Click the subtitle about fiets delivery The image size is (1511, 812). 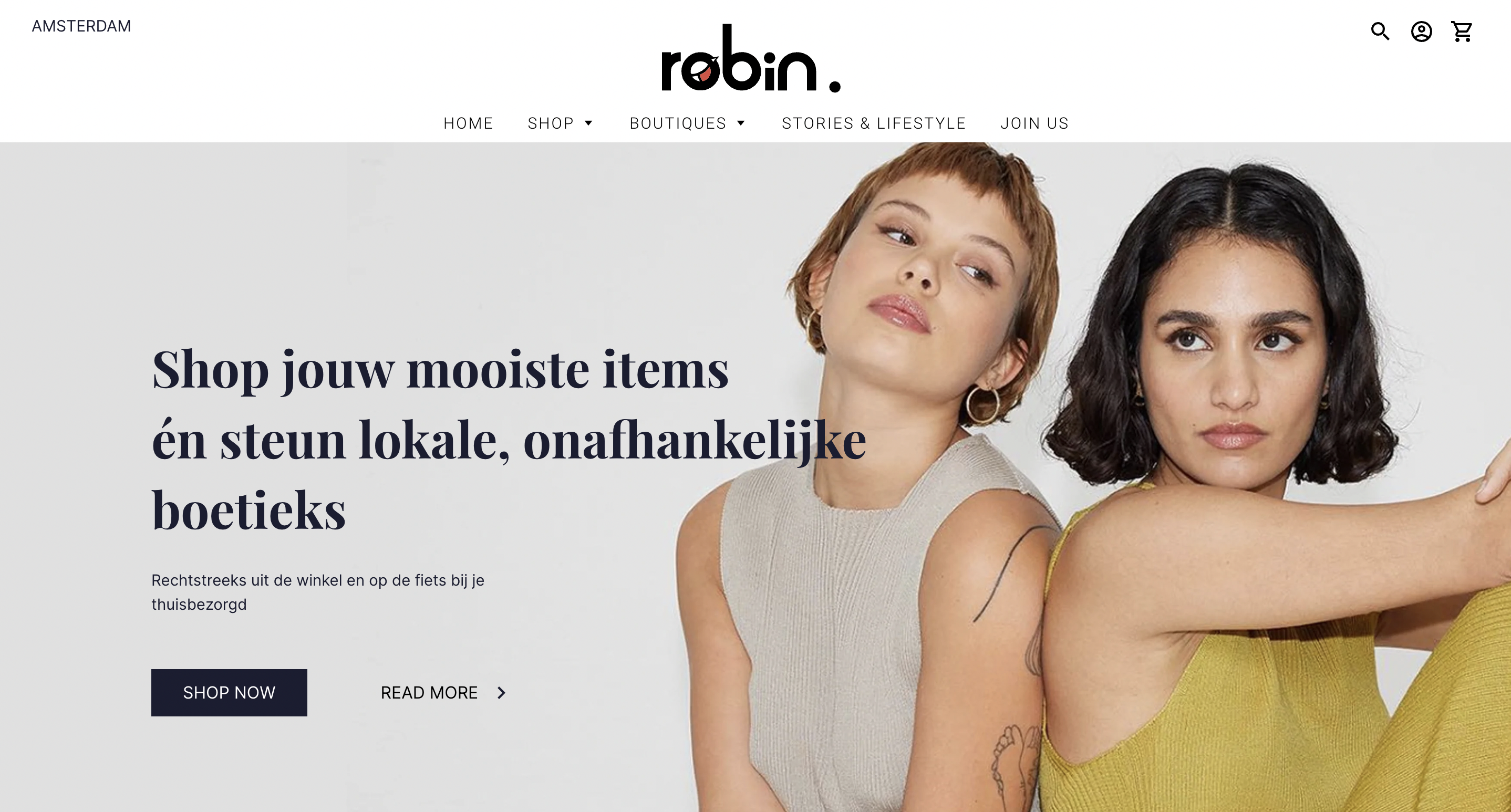coord(318,592)
